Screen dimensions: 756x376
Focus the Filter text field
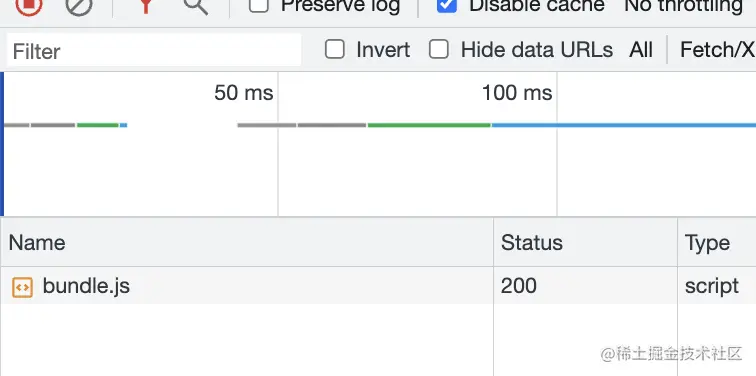pos(154,50)
